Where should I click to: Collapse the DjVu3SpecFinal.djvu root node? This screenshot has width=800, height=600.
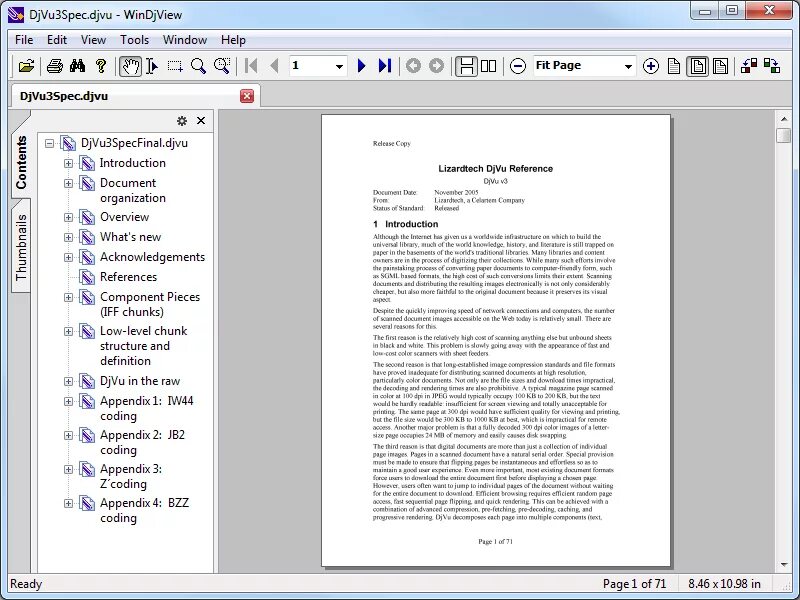[x=49, y=143]
